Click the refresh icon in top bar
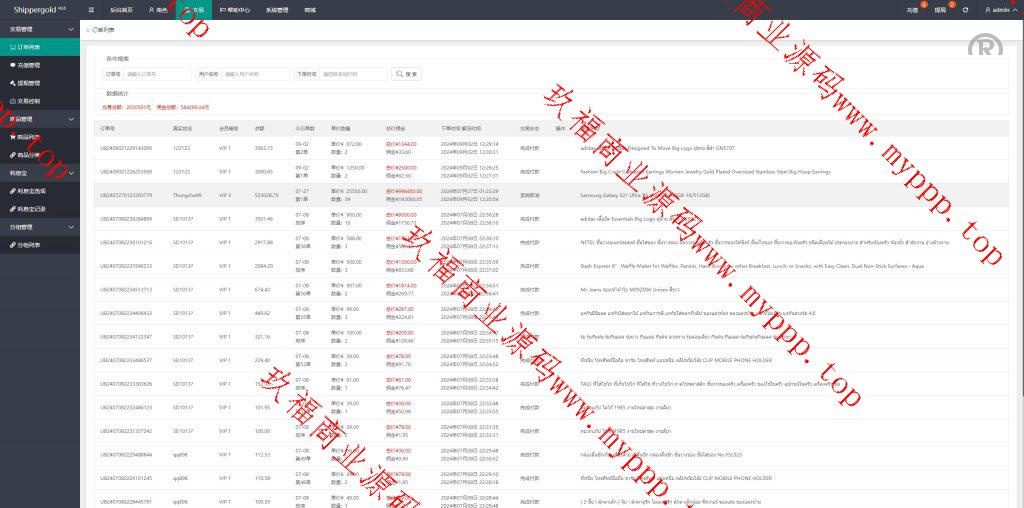 [965, 9]
